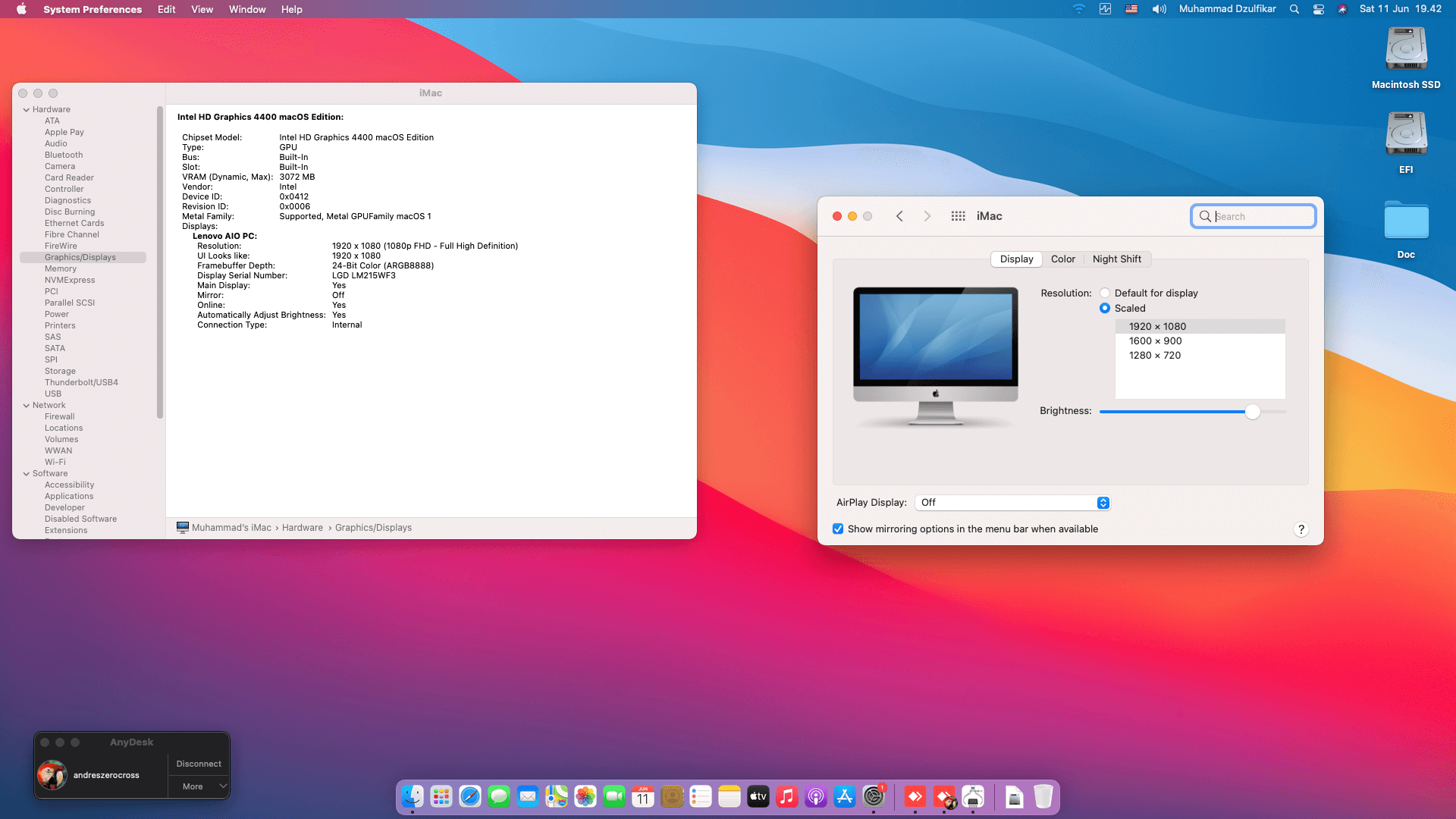Image resolution: width=1456 pixels, height=819 pixels.
Task: Switch to the Night Shift tab
Action: [x=1117, y=259]
